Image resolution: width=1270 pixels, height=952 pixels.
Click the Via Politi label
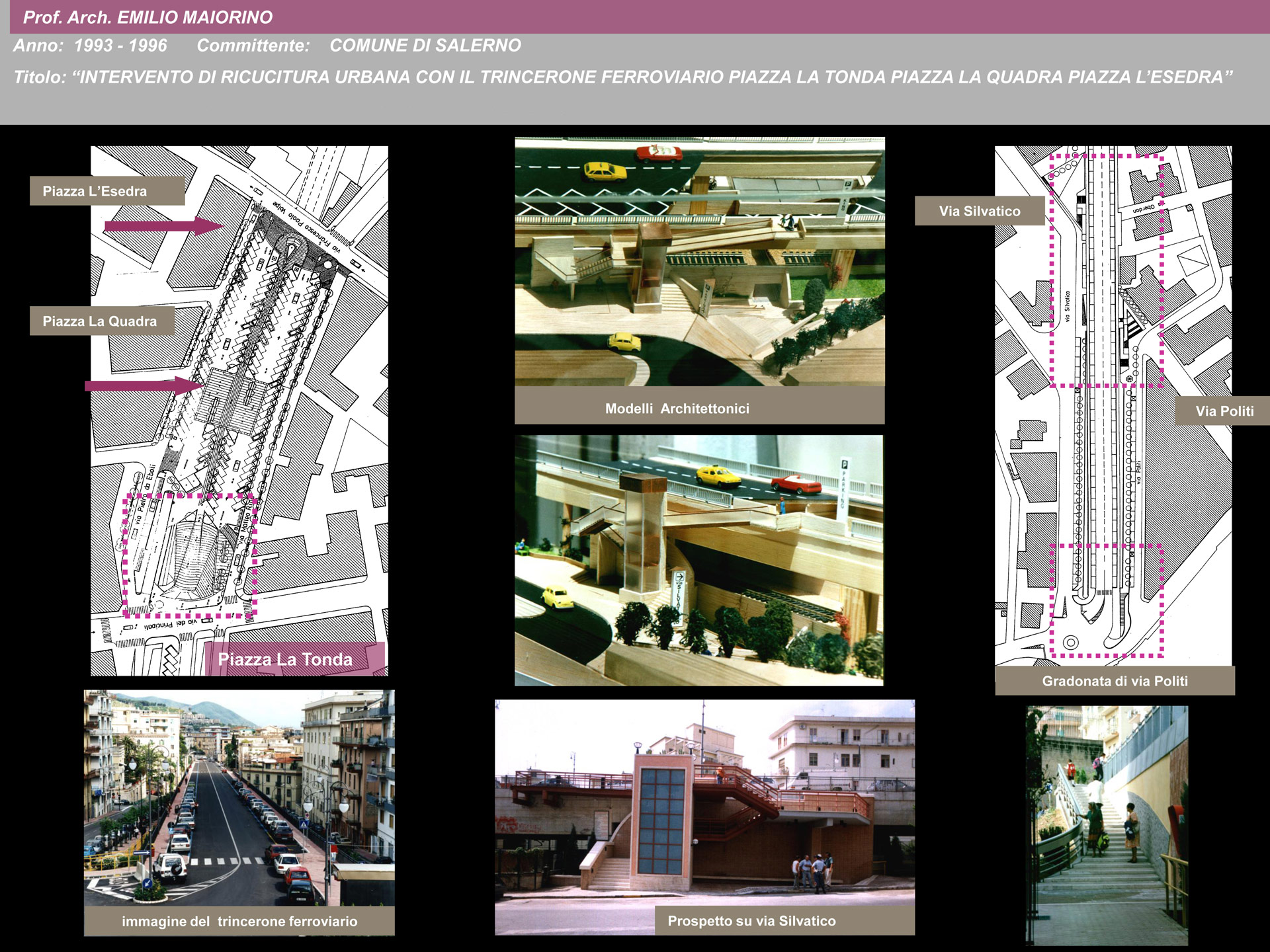coord(1224,411)
